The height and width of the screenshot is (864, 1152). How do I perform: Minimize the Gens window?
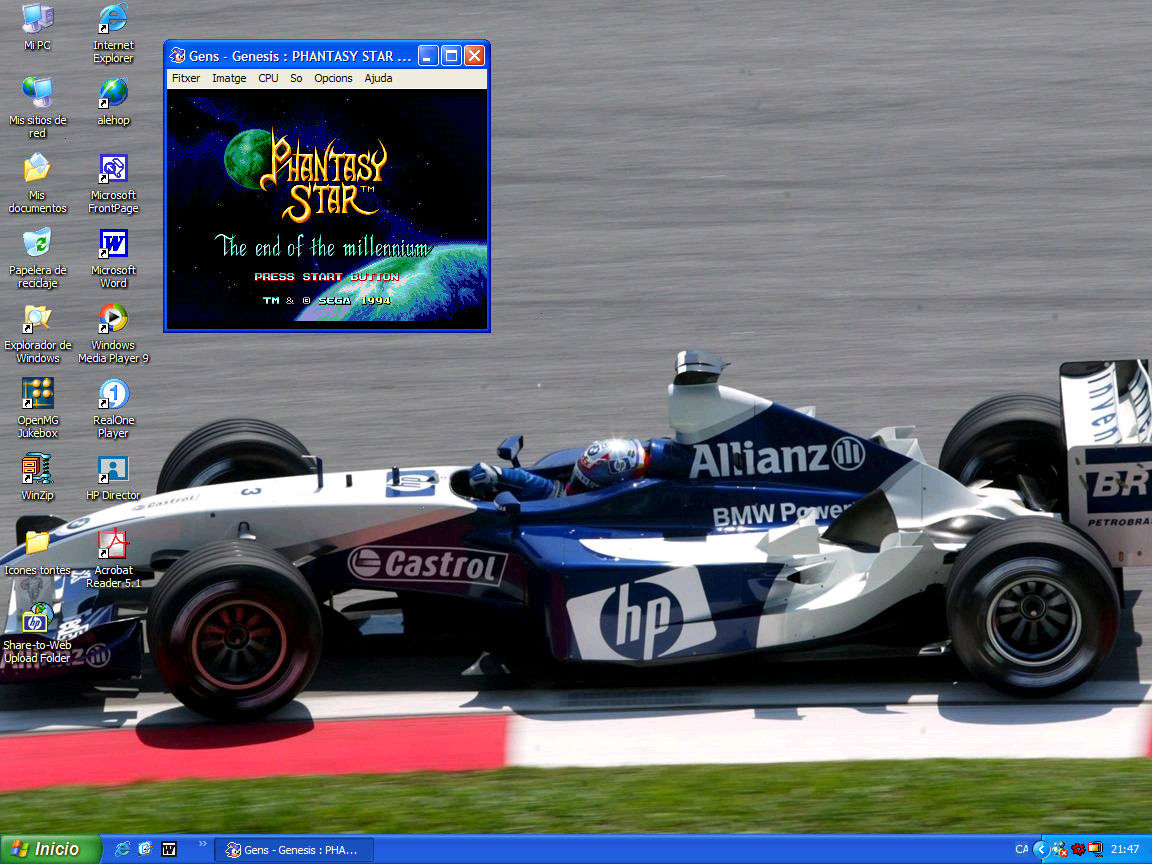coord(428,56)
